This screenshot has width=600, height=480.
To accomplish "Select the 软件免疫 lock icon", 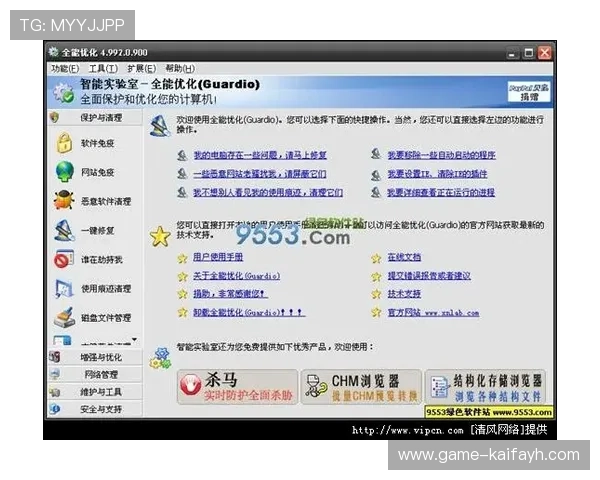I will (64, 143).
